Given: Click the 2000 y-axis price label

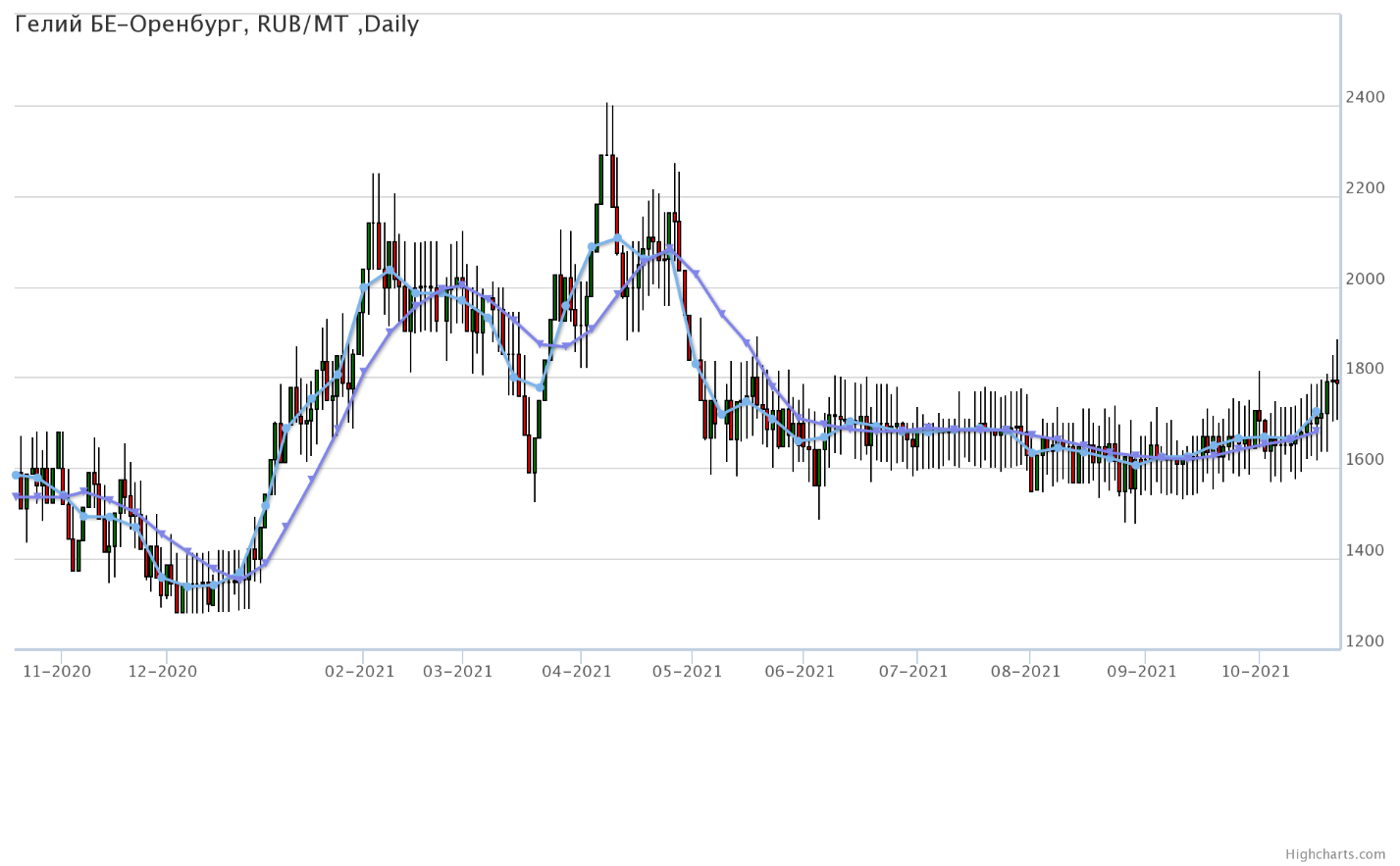Looking at the screenshot, I should coord(1366,279).
